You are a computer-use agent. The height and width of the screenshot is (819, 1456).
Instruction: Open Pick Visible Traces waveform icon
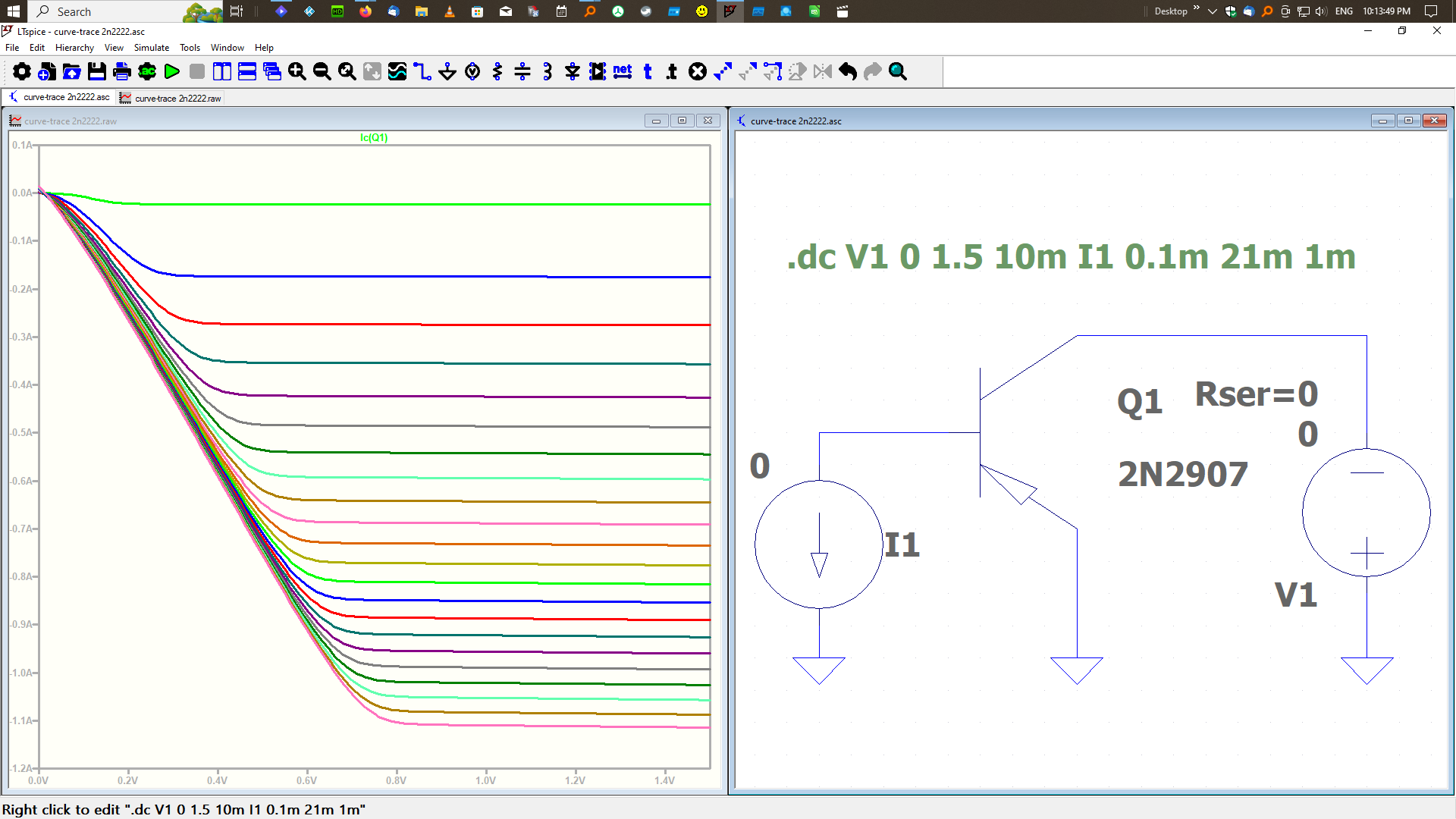[397, 71]
